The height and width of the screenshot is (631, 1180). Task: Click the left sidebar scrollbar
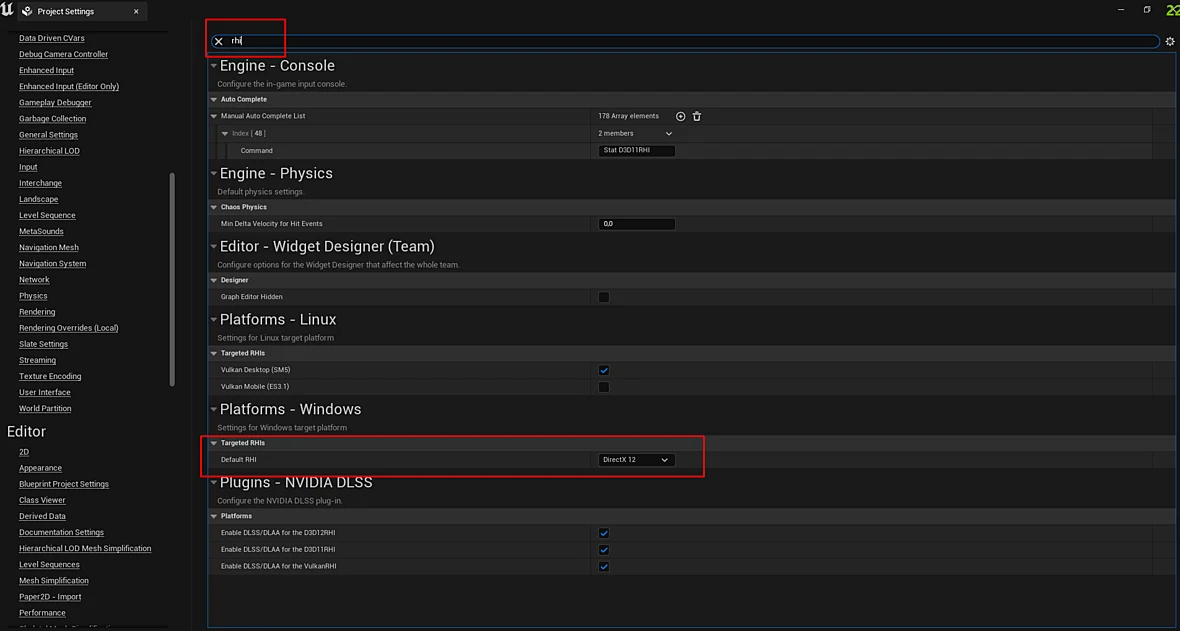(x=172, y=279)
